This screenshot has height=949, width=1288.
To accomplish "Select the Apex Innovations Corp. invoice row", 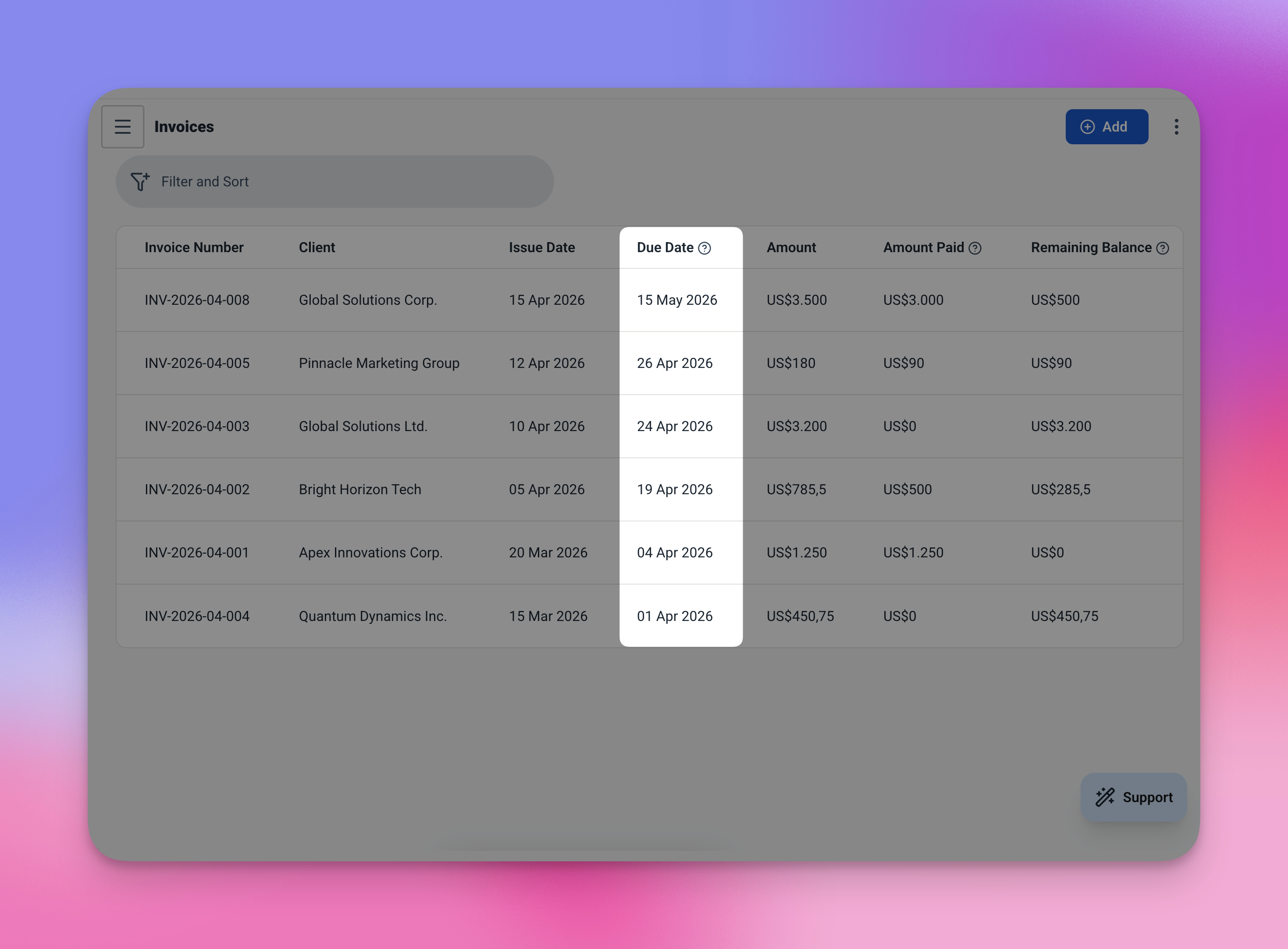I will click(x=370, y=553).
